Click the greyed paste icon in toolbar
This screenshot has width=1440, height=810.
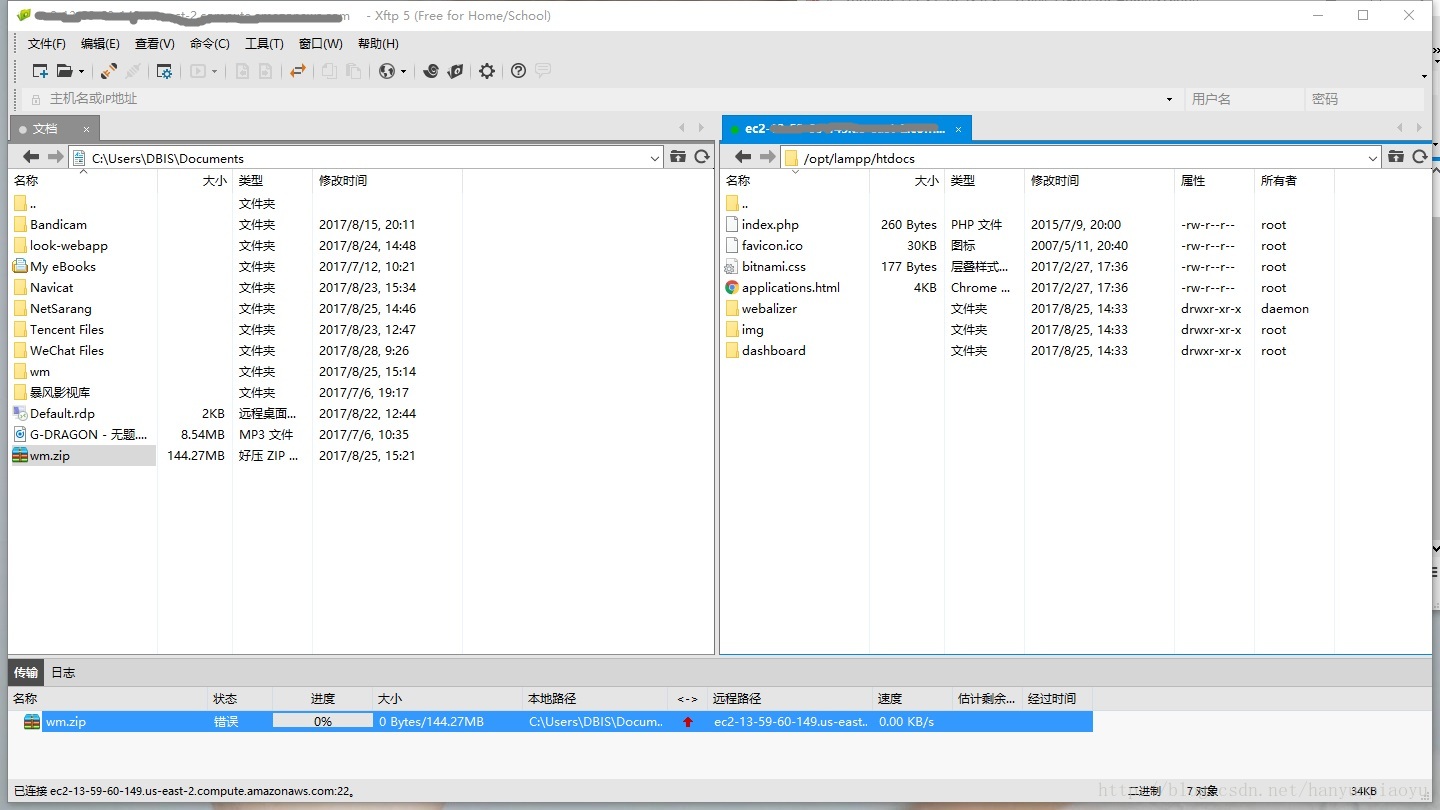[353, 71]
